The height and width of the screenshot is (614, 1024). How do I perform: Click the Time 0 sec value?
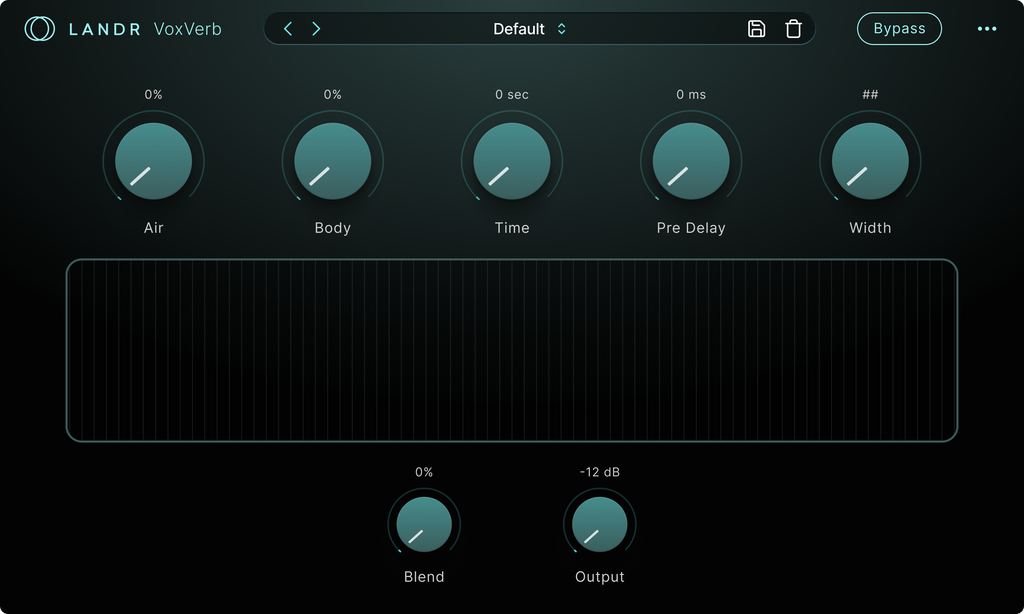click(x=512, y=95)
